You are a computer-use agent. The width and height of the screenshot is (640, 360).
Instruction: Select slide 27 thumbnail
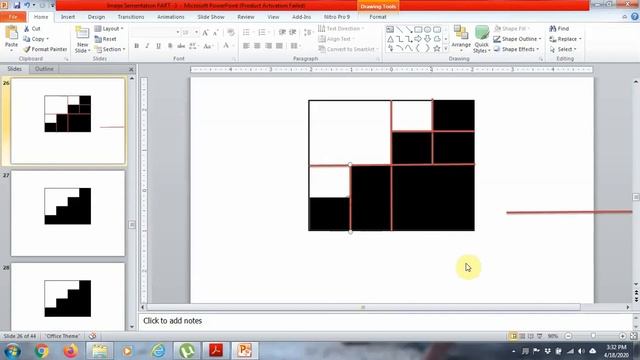(x=68, y=213)
